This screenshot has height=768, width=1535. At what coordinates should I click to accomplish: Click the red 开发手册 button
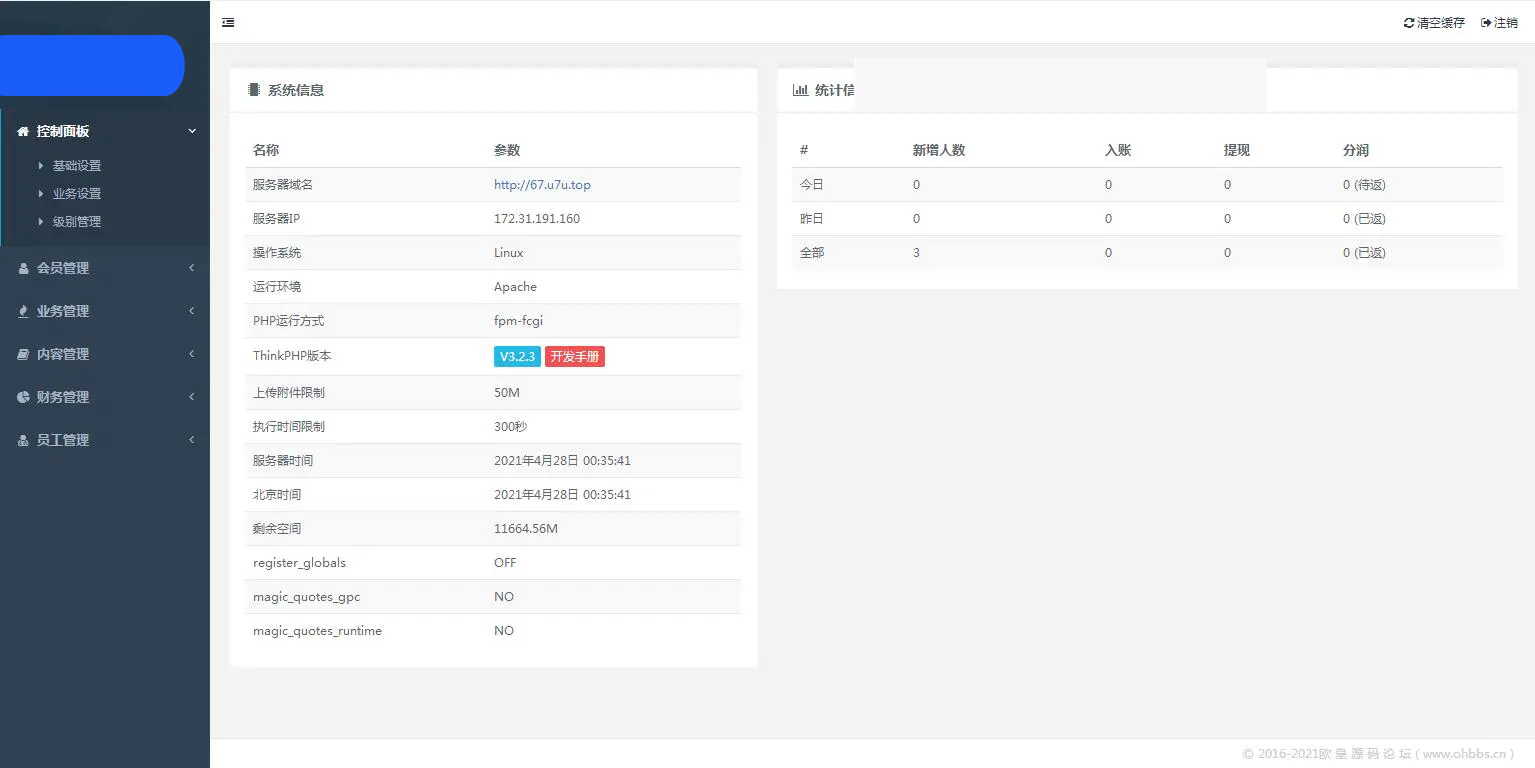(575, 357)
